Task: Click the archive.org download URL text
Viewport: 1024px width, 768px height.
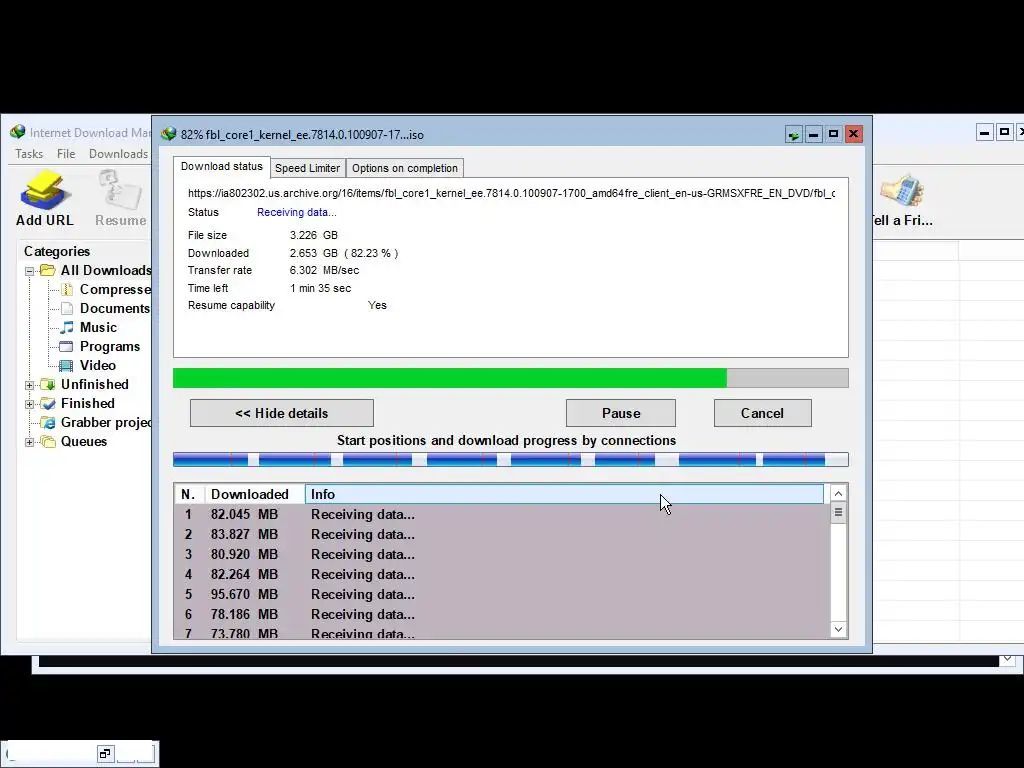Action: [x=511, y=193]
